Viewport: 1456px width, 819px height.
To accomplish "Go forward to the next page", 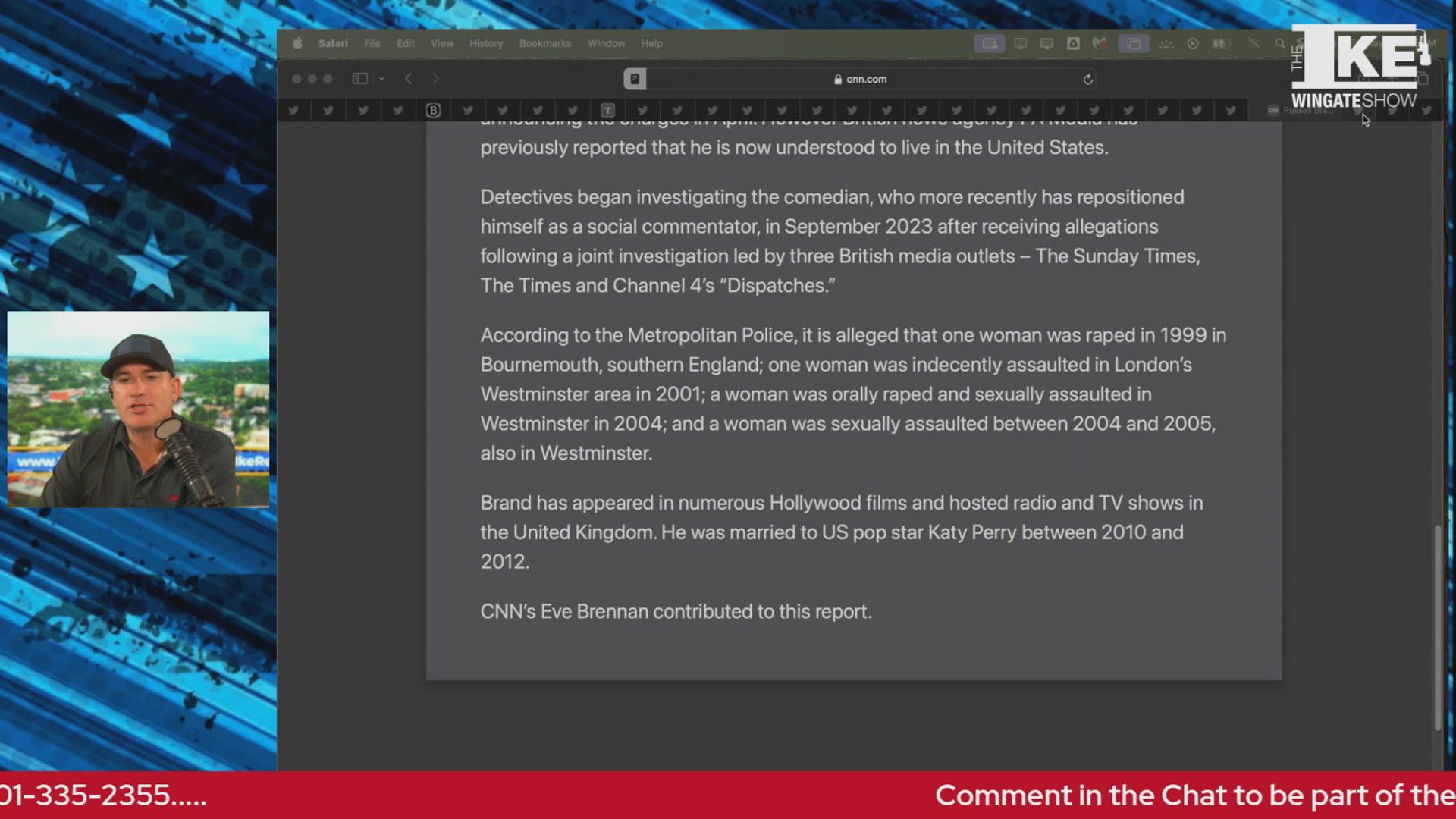I will (x=435, y=78).
